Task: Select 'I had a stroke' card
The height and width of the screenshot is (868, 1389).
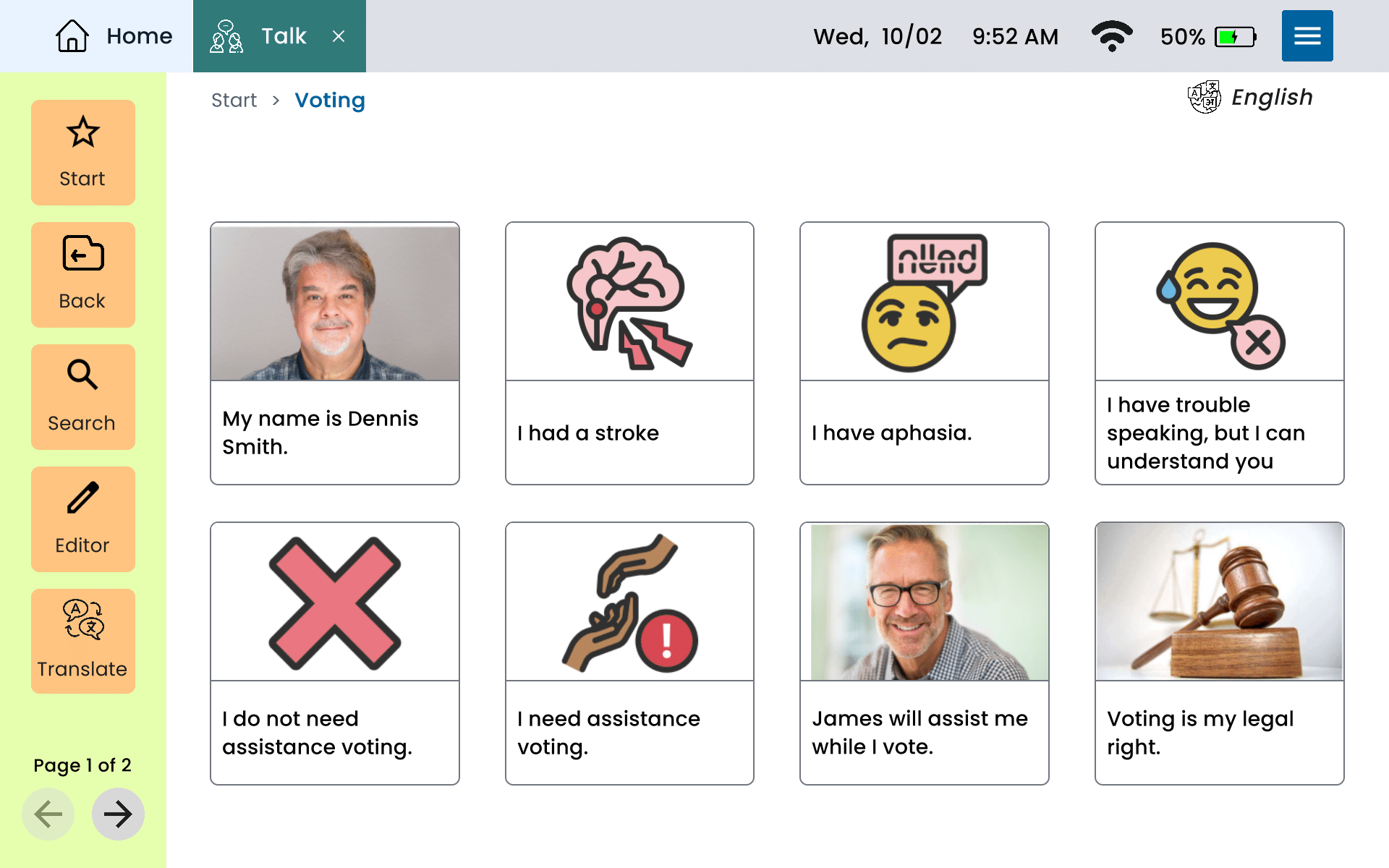Action: pyautogui.click(x=629, y=353)
